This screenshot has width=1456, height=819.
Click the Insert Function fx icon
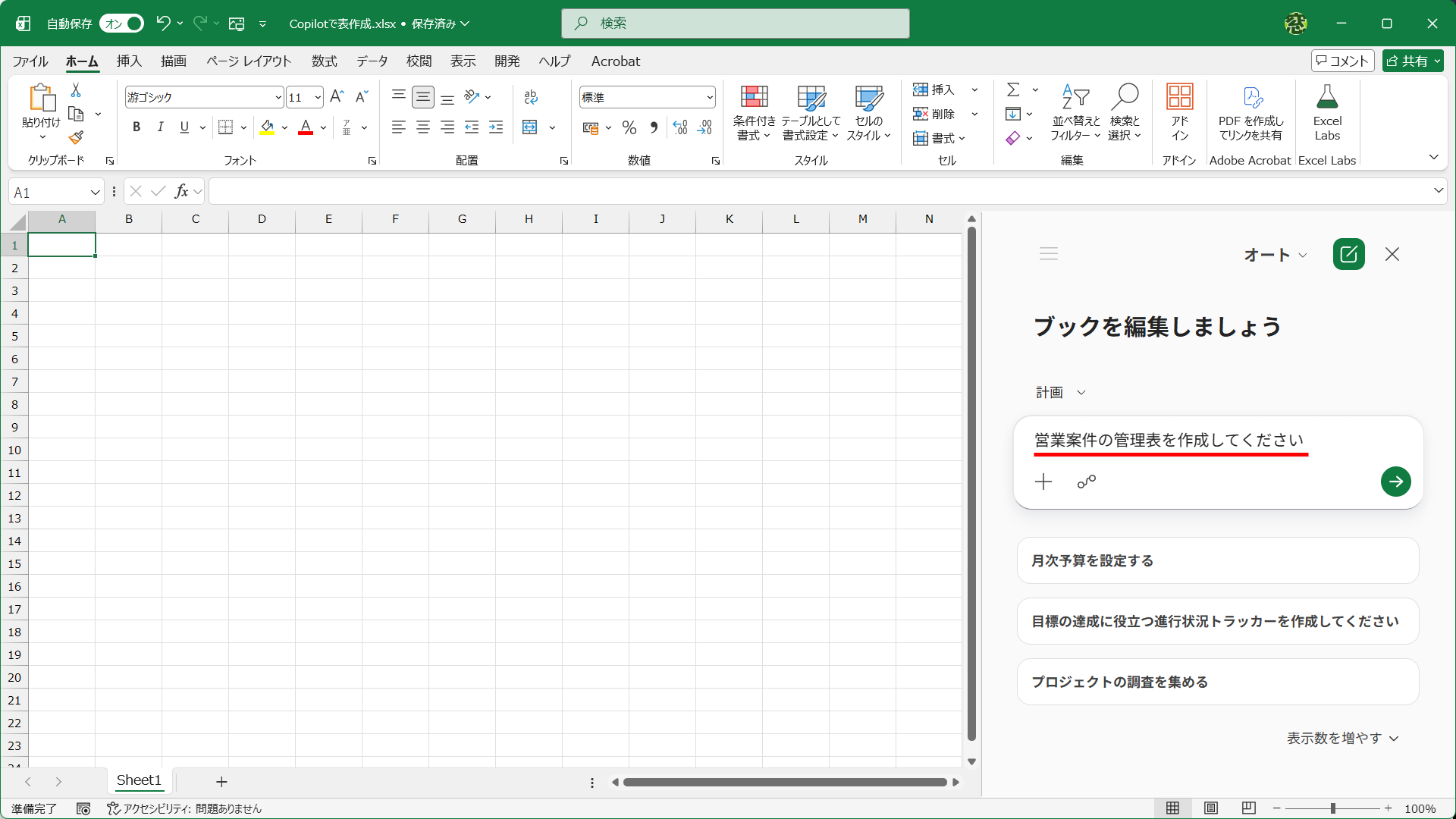[x=181, y=192]
